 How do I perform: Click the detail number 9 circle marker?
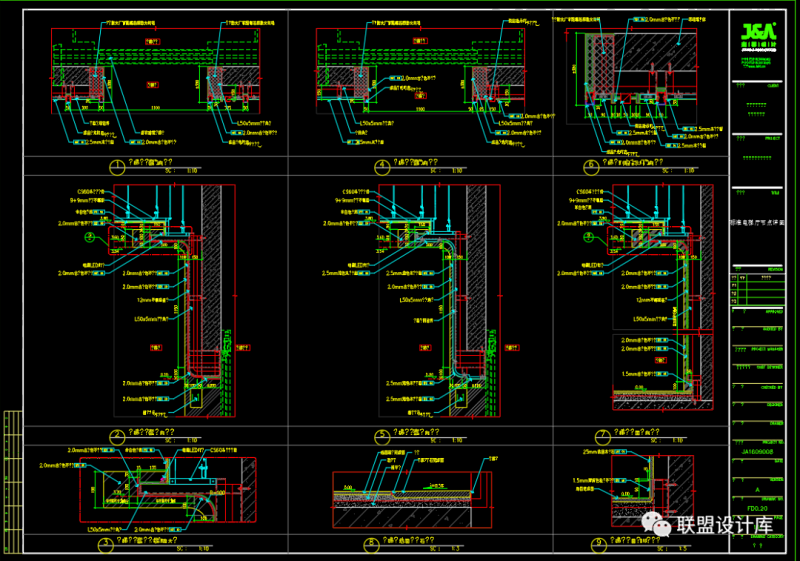click(x=601, y=543)
